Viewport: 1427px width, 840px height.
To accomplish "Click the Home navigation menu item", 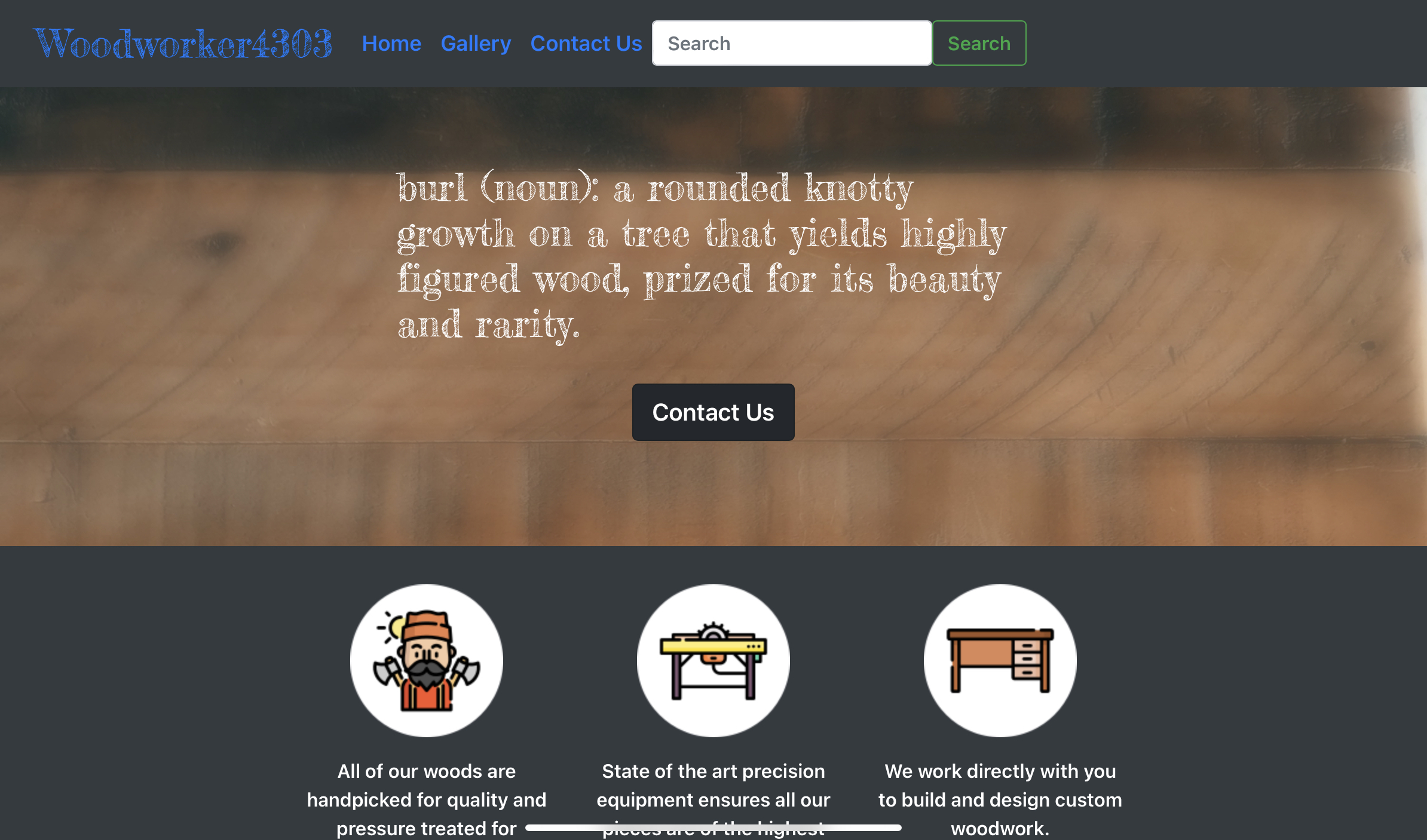I will [390, 43].
